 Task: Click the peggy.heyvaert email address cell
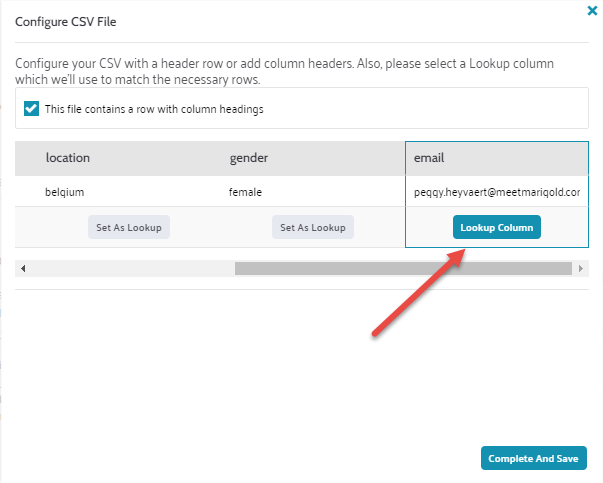click(496, 191)
